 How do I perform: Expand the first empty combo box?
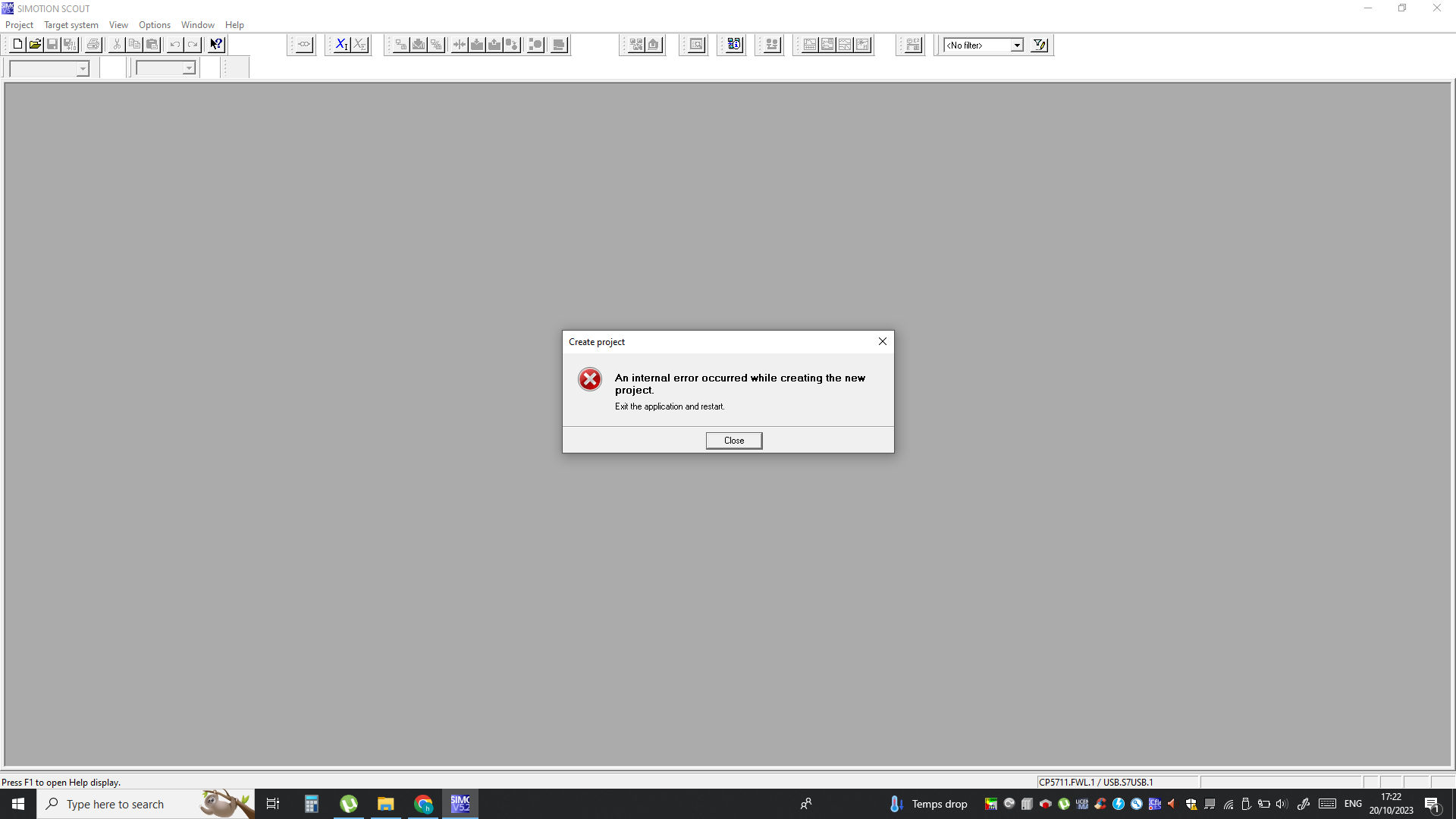[83, 69]
